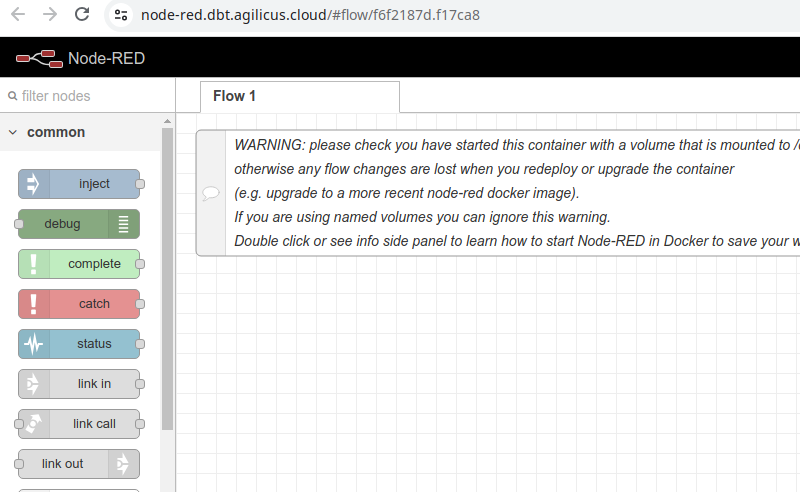Click the inject node arrow icon
Viewport: 800px width, 492px height.
coord(34,184)
